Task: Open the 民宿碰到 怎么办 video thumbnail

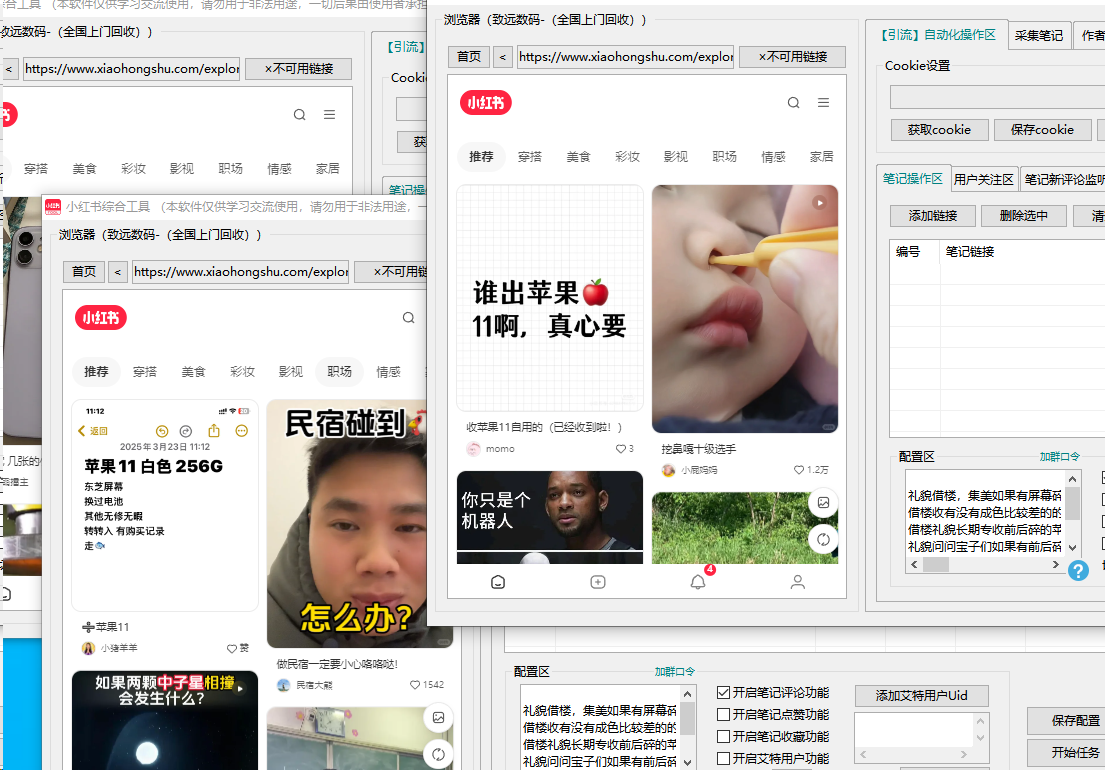Action: point(347,523)
